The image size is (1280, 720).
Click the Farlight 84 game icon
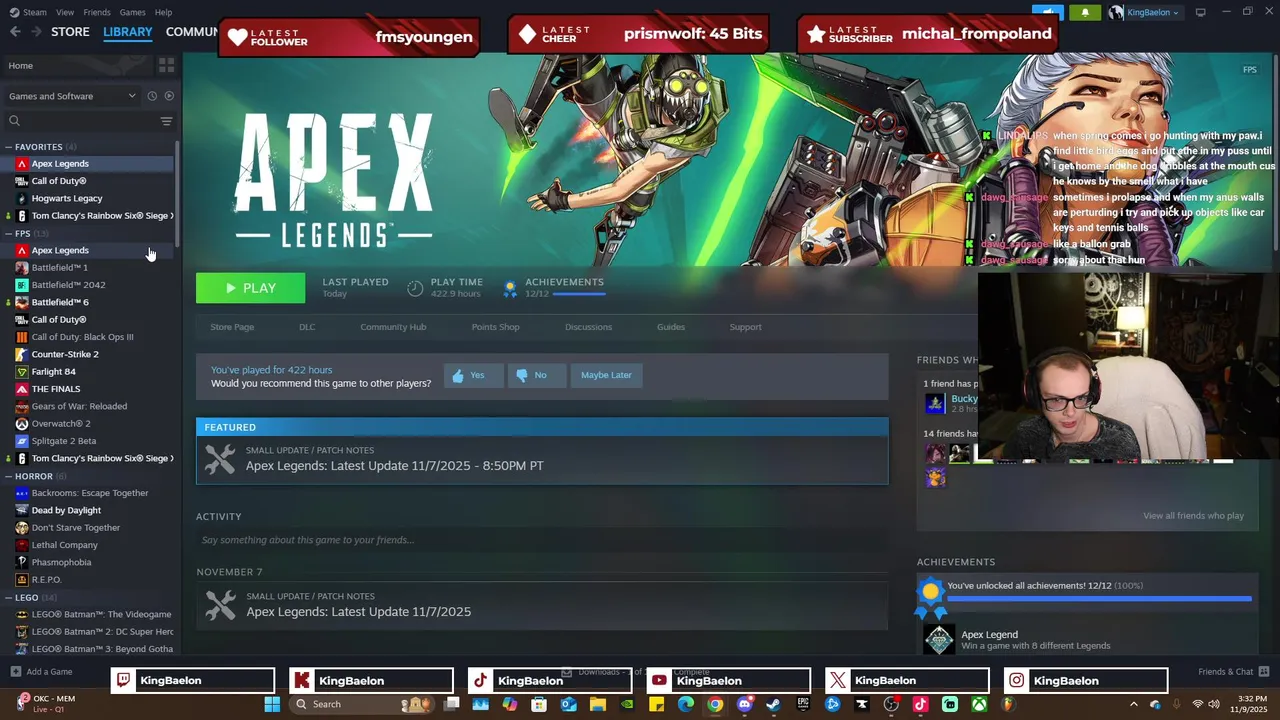tap(22, 372)
